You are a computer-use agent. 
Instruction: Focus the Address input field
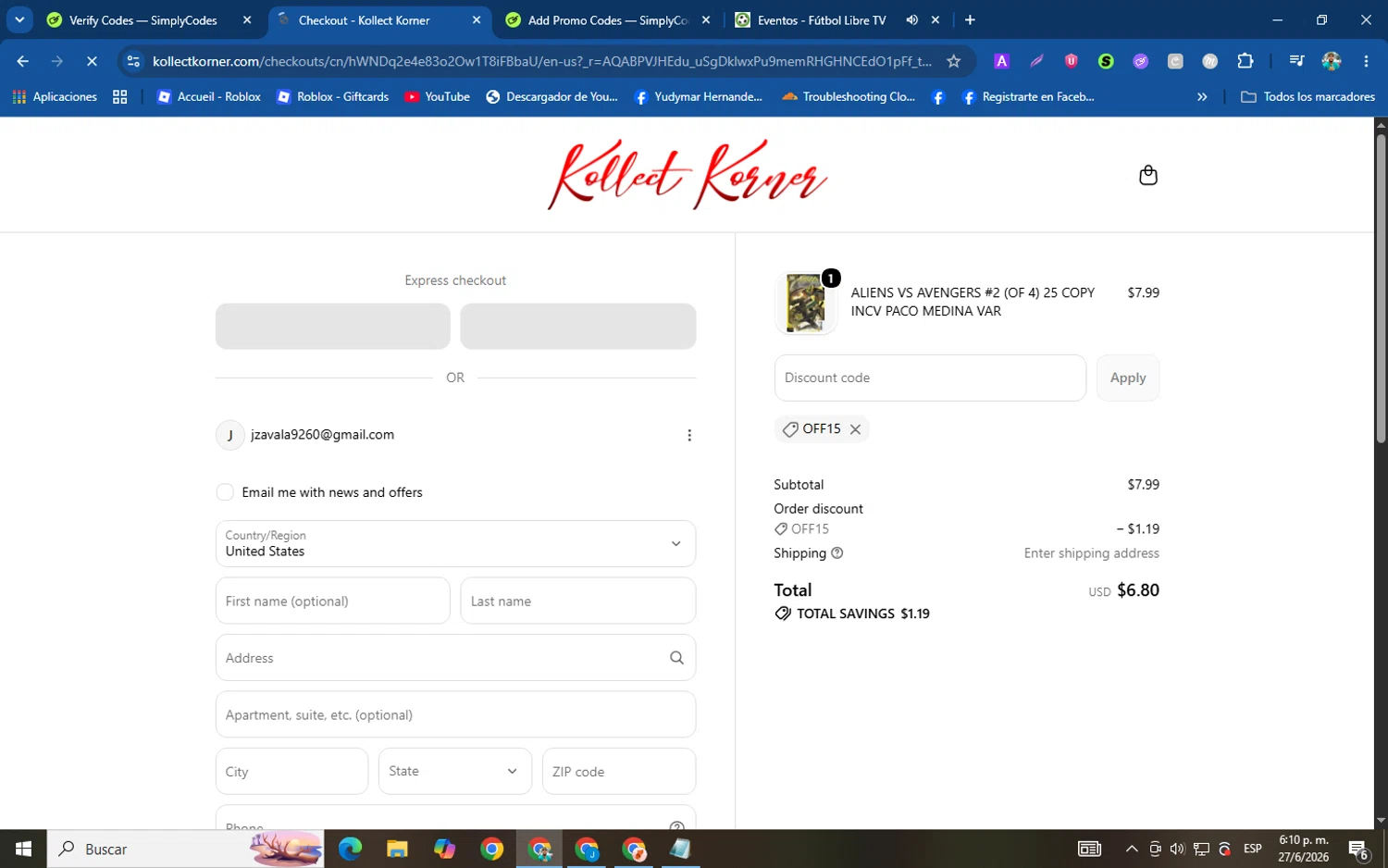[x=455, y=658]
